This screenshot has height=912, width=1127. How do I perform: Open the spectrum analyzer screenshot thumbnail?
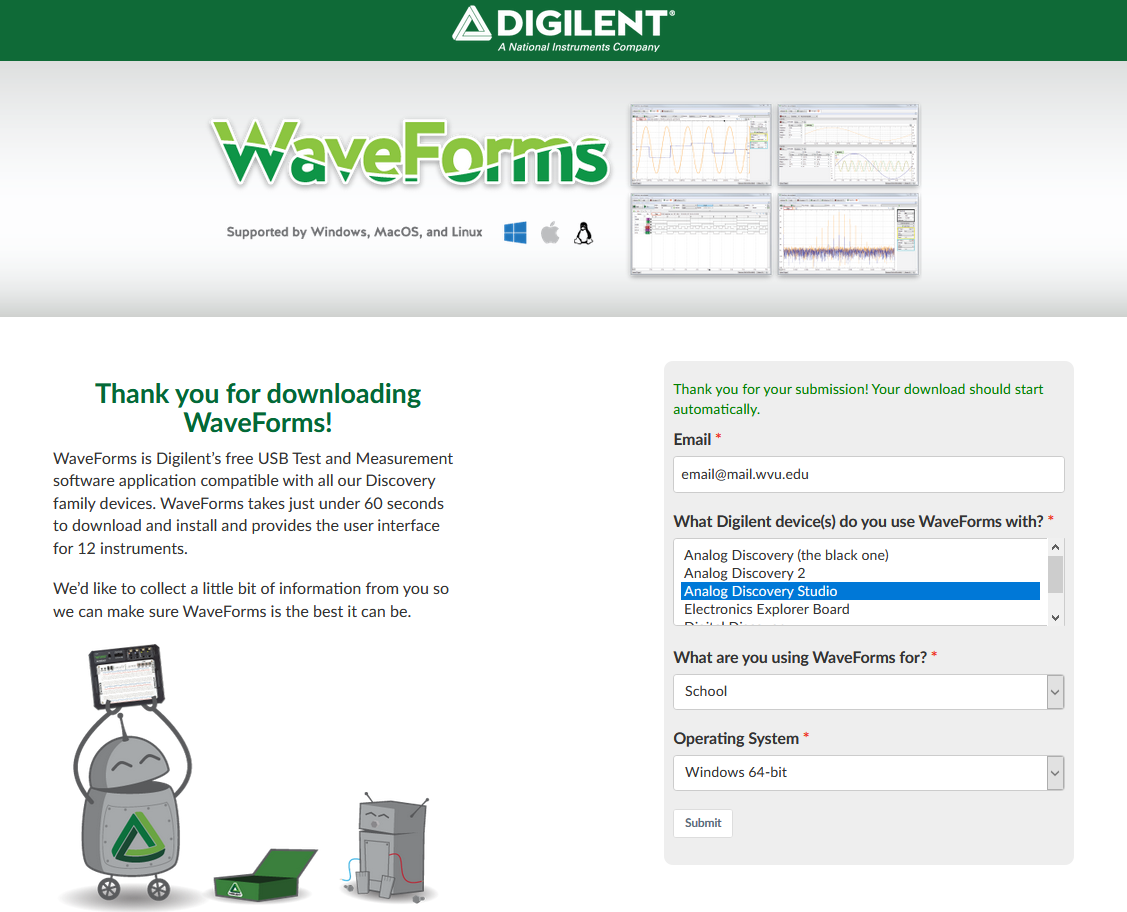(x=848, y=234)
